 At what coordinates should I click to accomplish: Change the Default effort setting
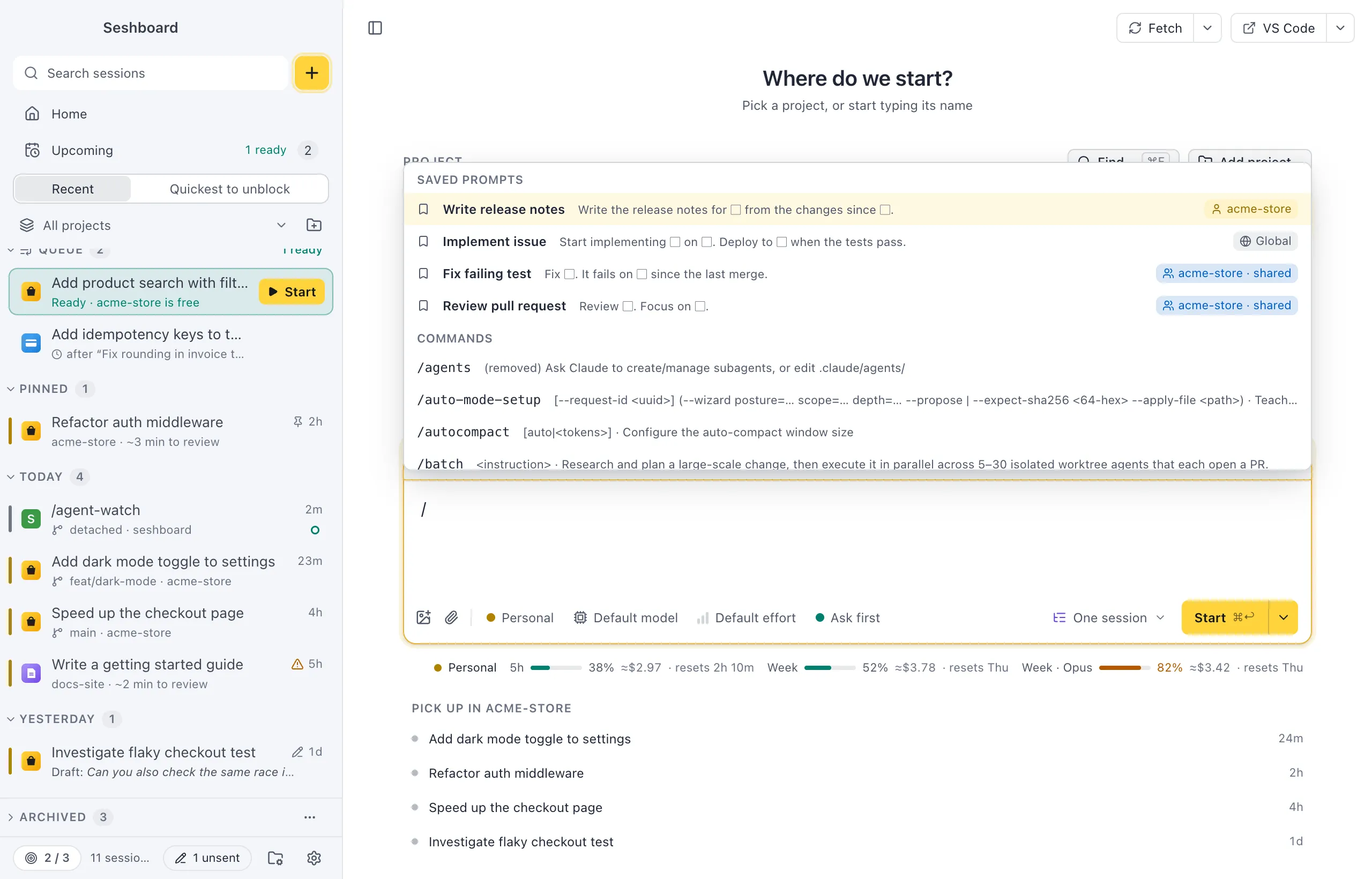(x=746, y=617)
